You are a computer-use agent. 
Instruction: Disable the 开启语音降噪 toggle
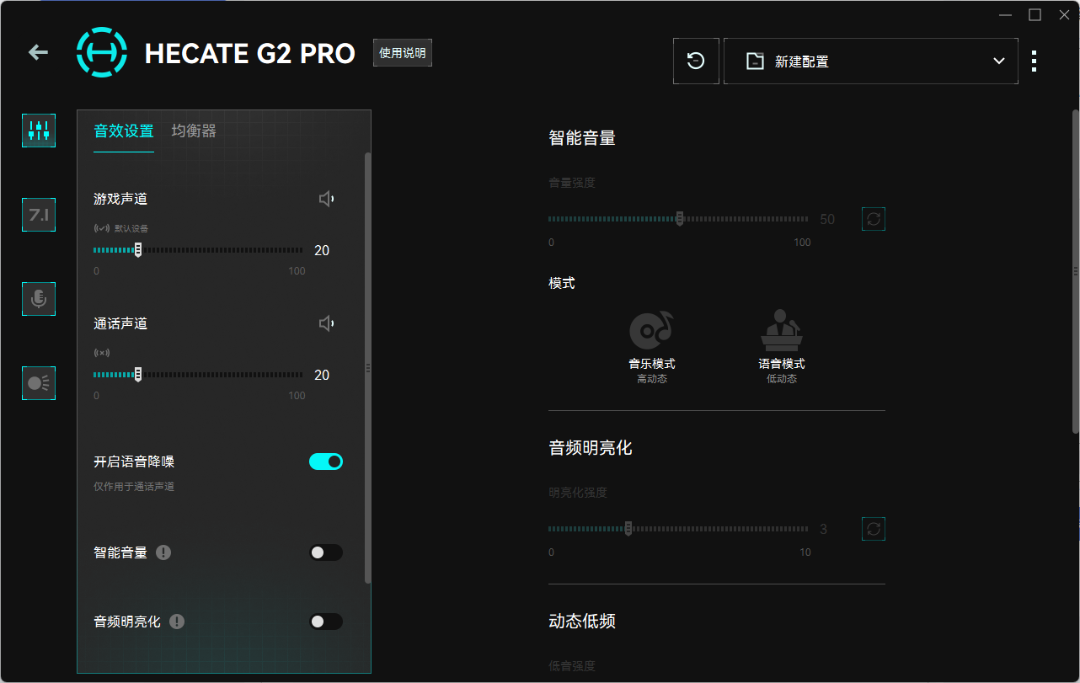[x=326, y=461]
